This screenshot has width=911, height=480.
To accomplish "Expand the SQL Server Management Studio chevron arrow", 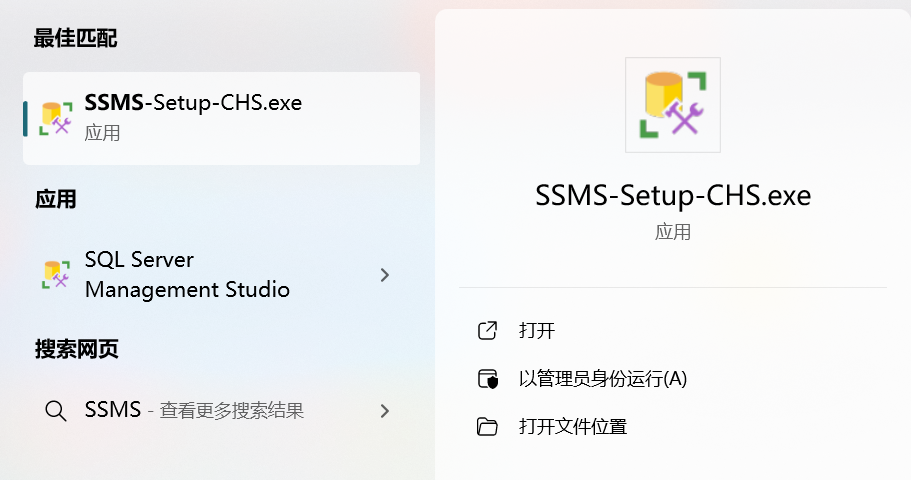I will [x=385, y=275].
